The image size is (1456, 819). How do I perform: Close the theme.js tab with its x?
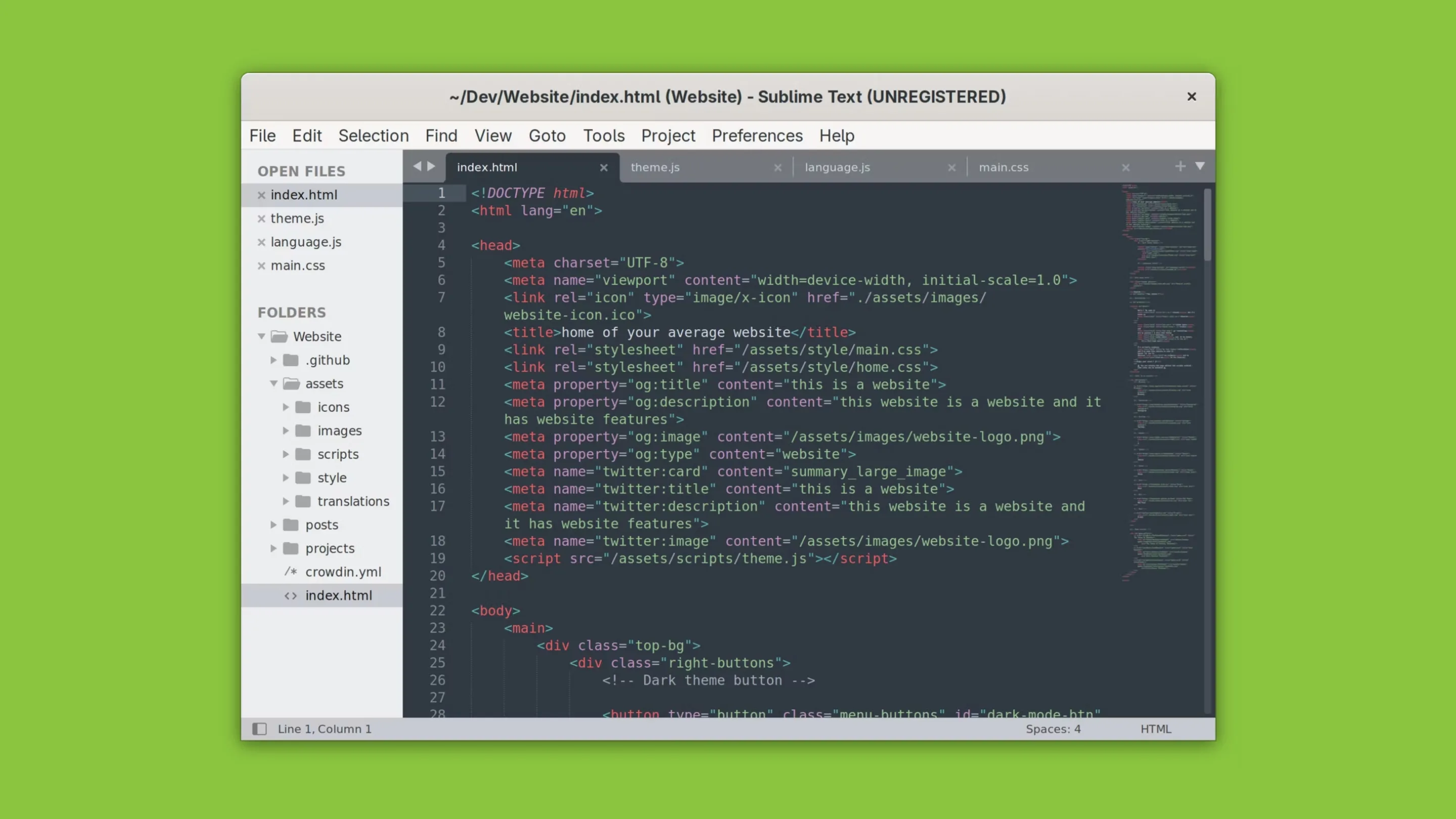pos(778,167)
